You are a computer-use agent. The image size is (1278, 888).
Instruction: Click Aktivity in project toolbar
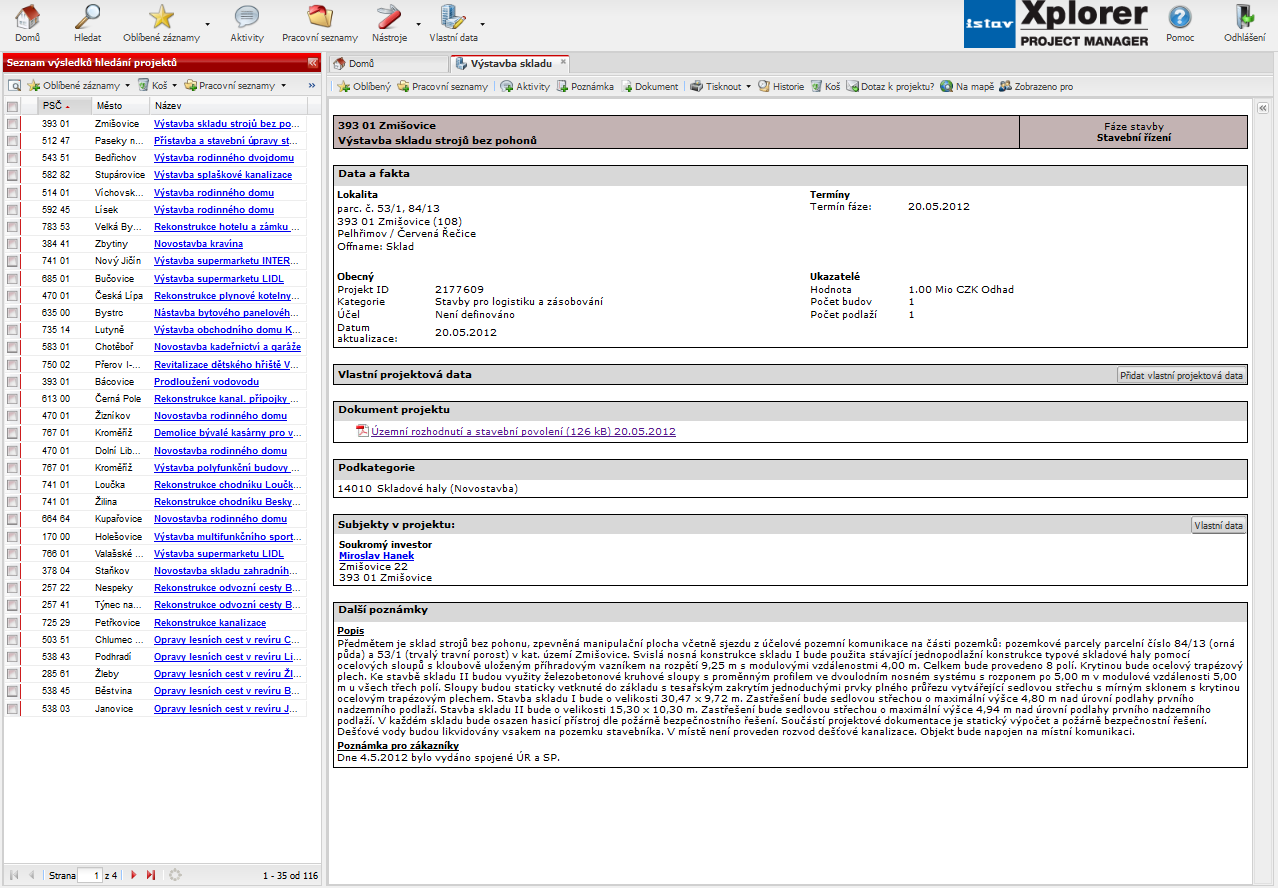click(x=525, y=87)
